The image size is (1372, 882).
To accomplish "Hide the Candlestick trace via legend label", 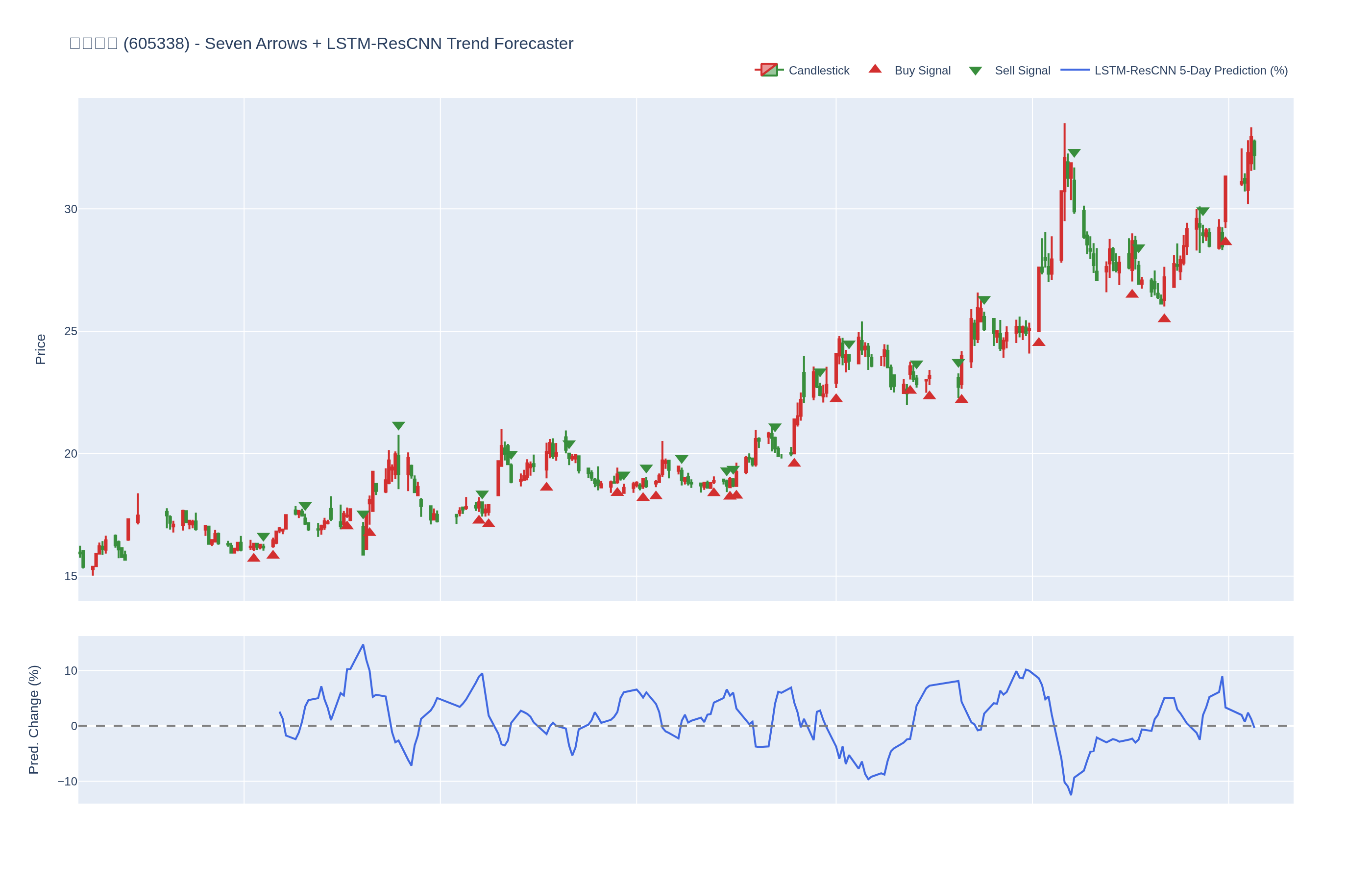I will coord(818,71).
